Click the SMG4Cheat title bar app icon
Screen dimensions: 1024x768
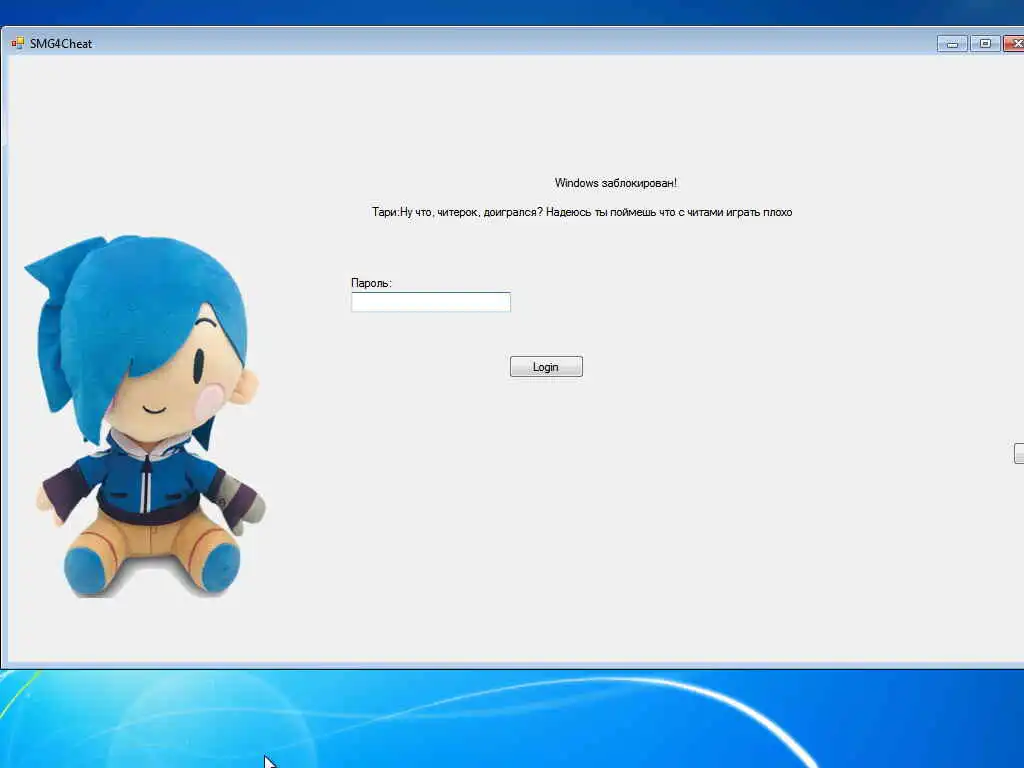point(17,44)
